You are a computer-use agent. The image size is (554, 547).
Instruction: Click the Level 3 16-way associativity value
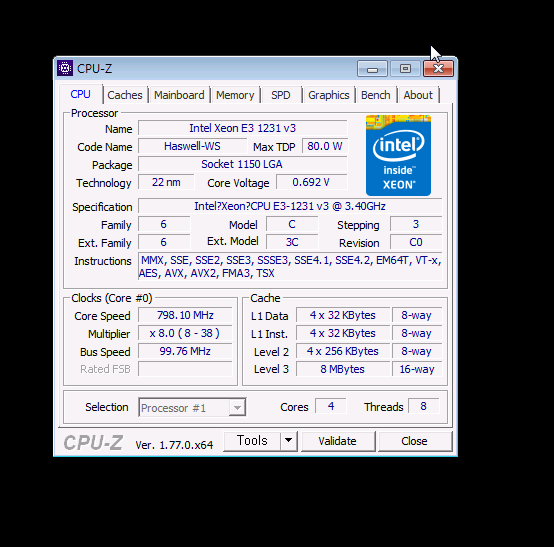tap(417, 369)
